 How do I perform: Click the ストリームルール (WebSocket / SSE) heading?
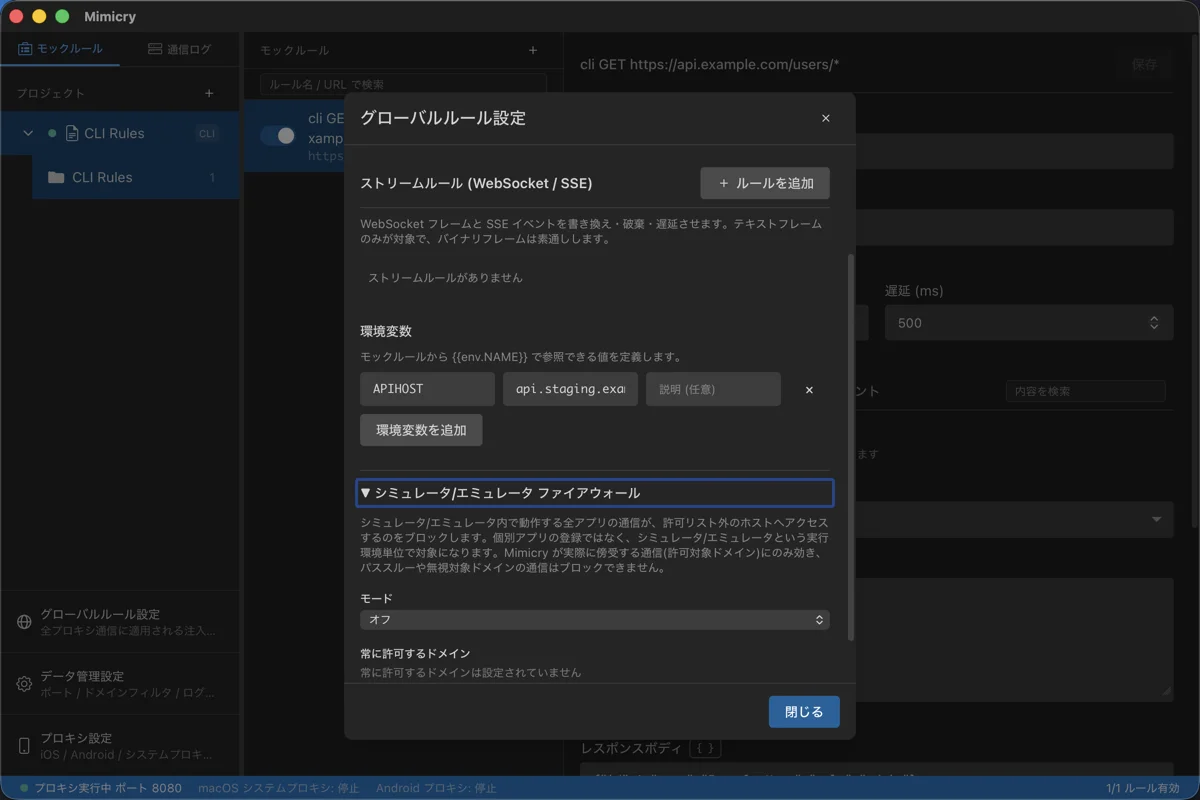476,183
